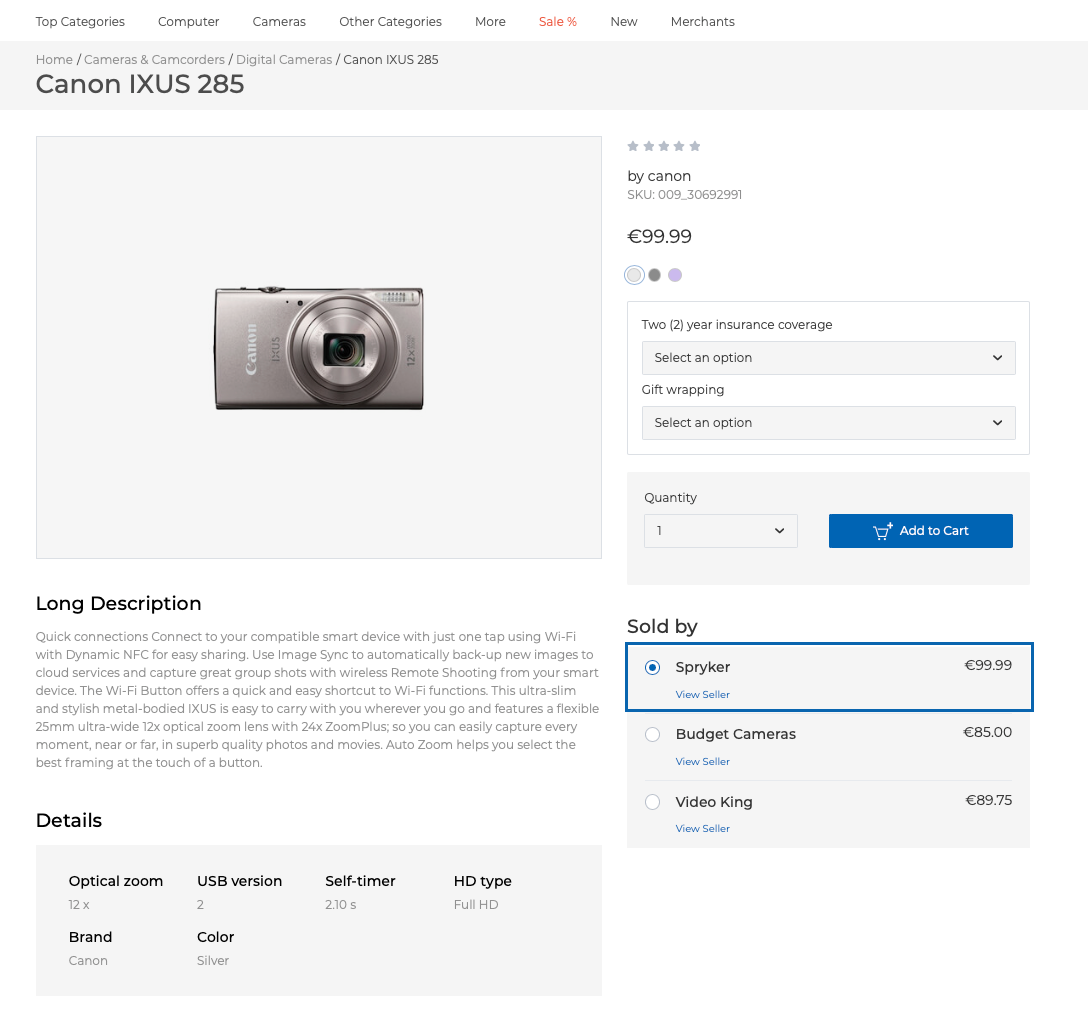Click the Home breadcrumb link
This screenshot has height=1017, width=1088.
point(54,60)
